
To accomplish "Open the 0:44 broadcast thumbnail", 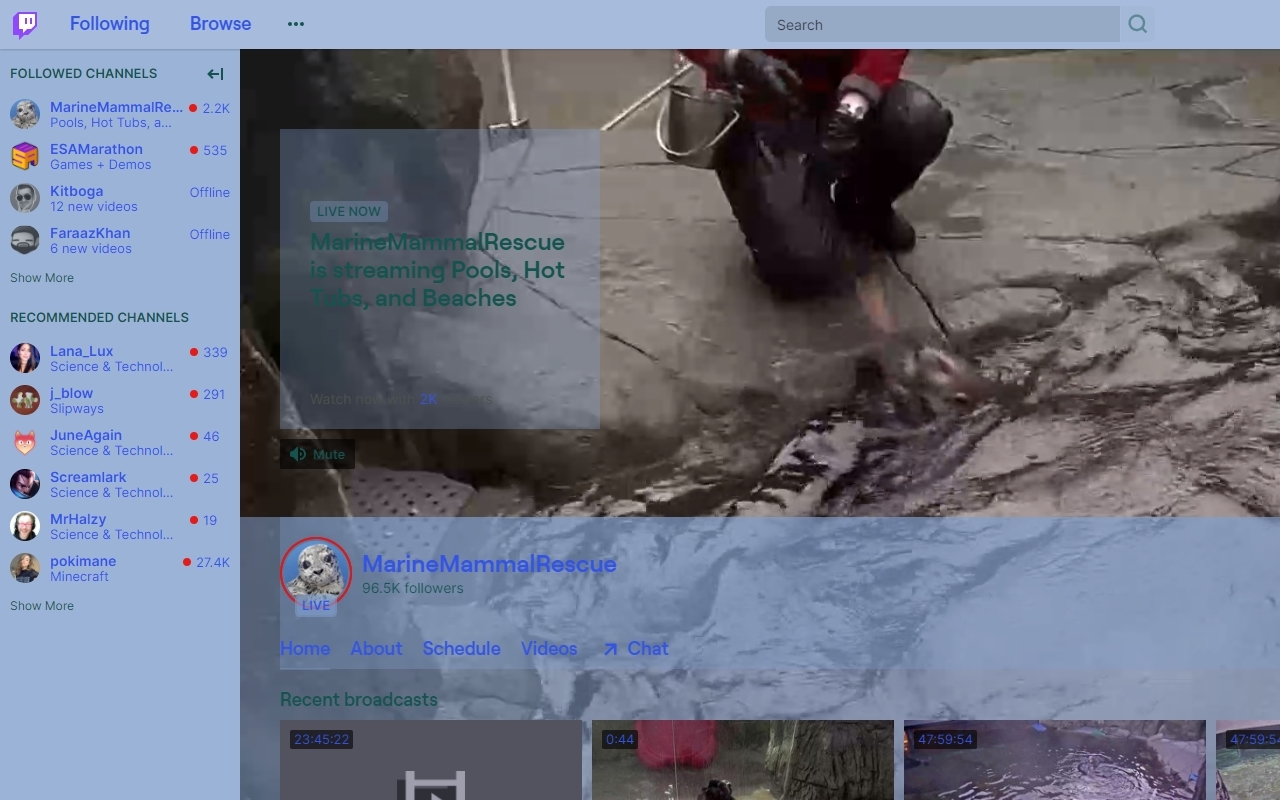I will pos(743,760).
